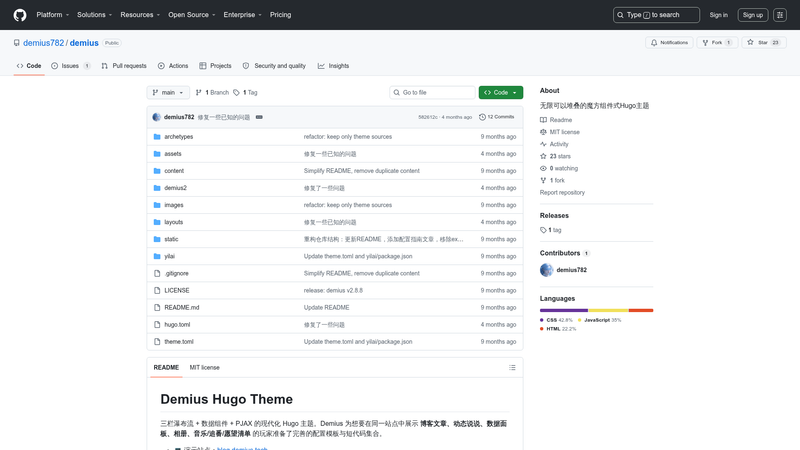
Task: Click the layouts folder icon
Action: click(x=157, y=222)
